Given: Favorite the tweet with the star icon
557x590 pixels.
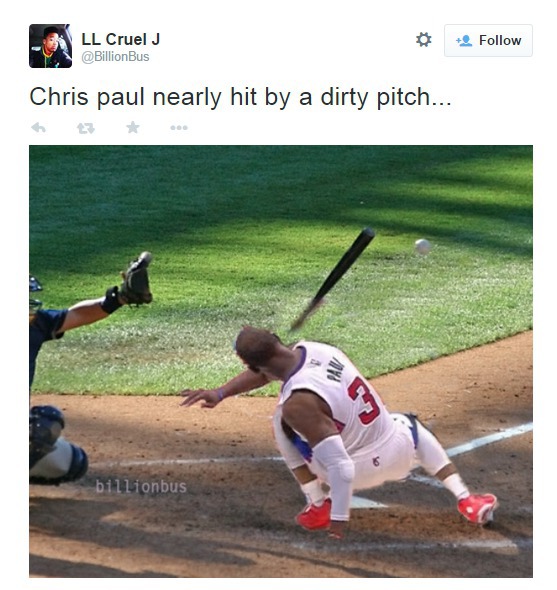Looking at the screenshot, I should 133,128.
